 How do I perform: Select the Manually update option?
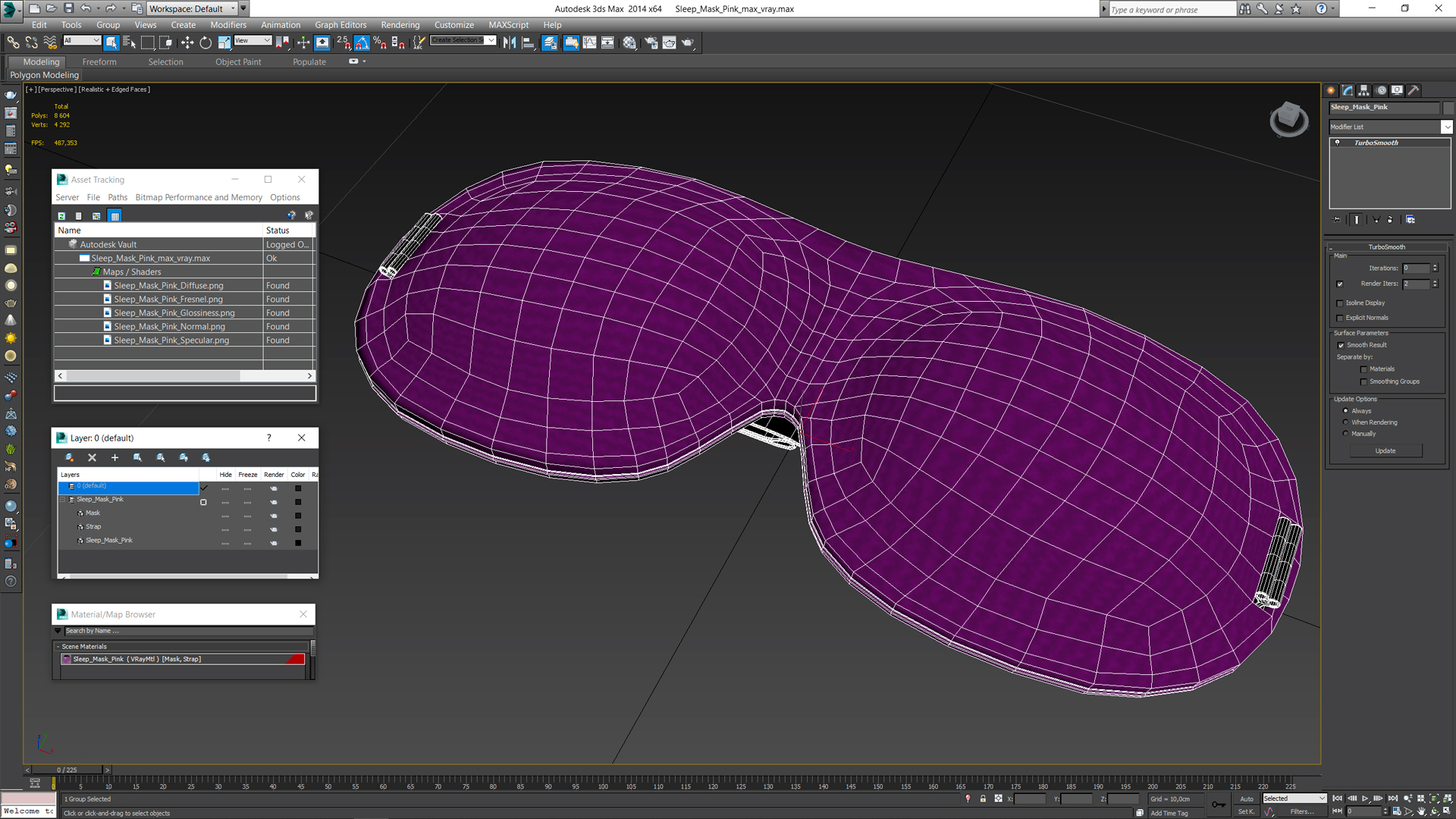point(1345,434)
